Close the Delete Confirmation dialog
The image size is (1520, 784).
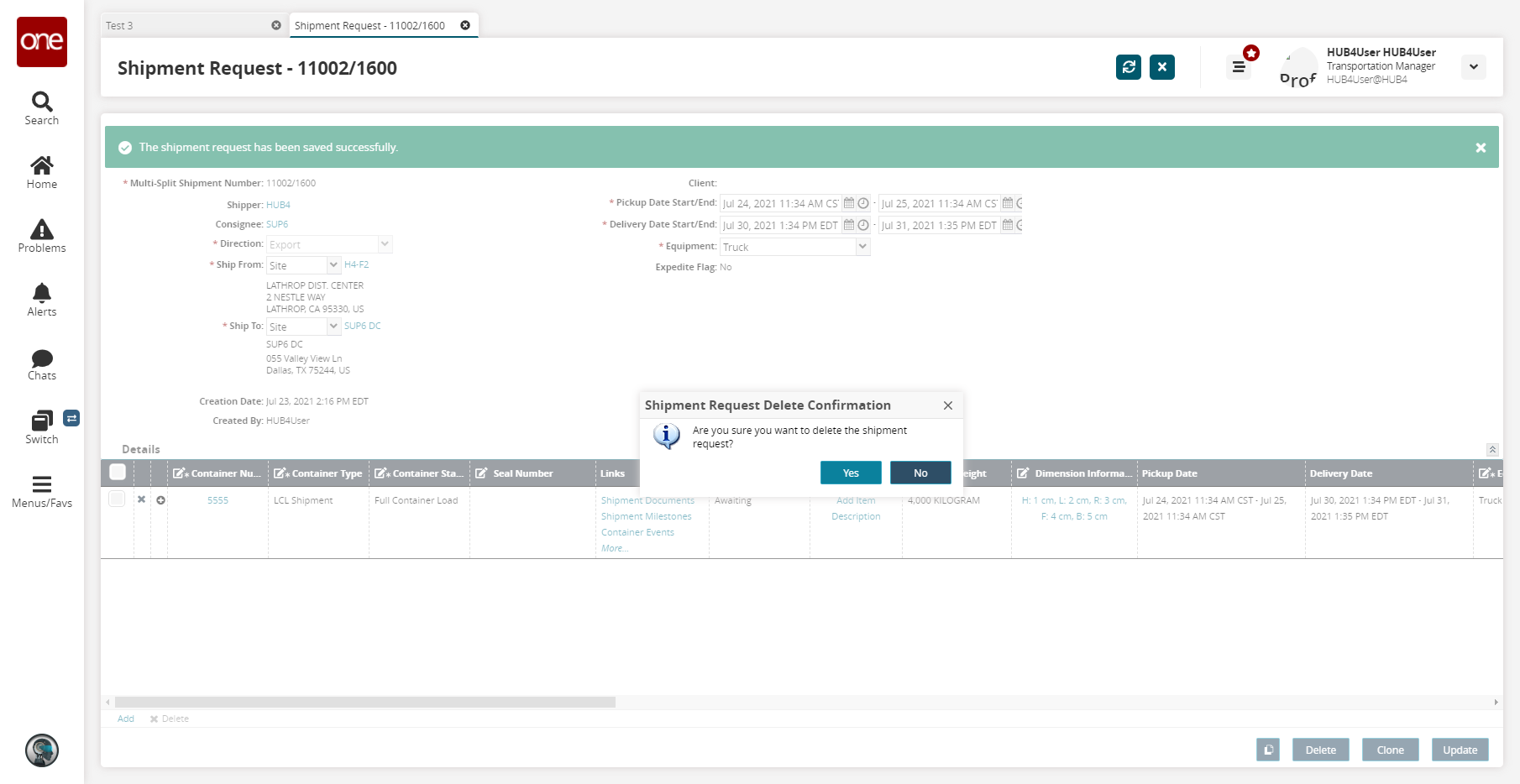click(x=948, y=405)
